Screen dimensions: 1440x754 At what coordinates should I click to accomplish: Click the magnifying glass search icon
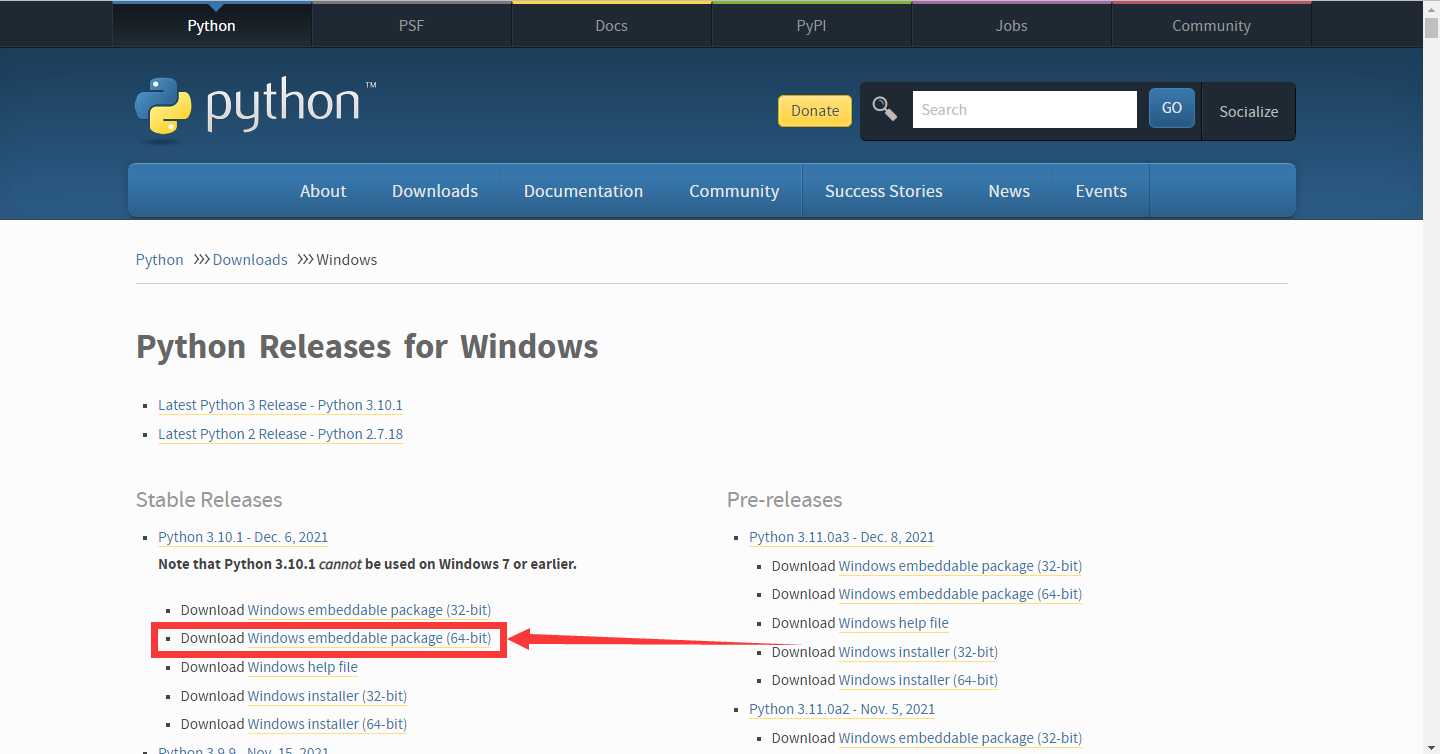[x=885, y=109]
